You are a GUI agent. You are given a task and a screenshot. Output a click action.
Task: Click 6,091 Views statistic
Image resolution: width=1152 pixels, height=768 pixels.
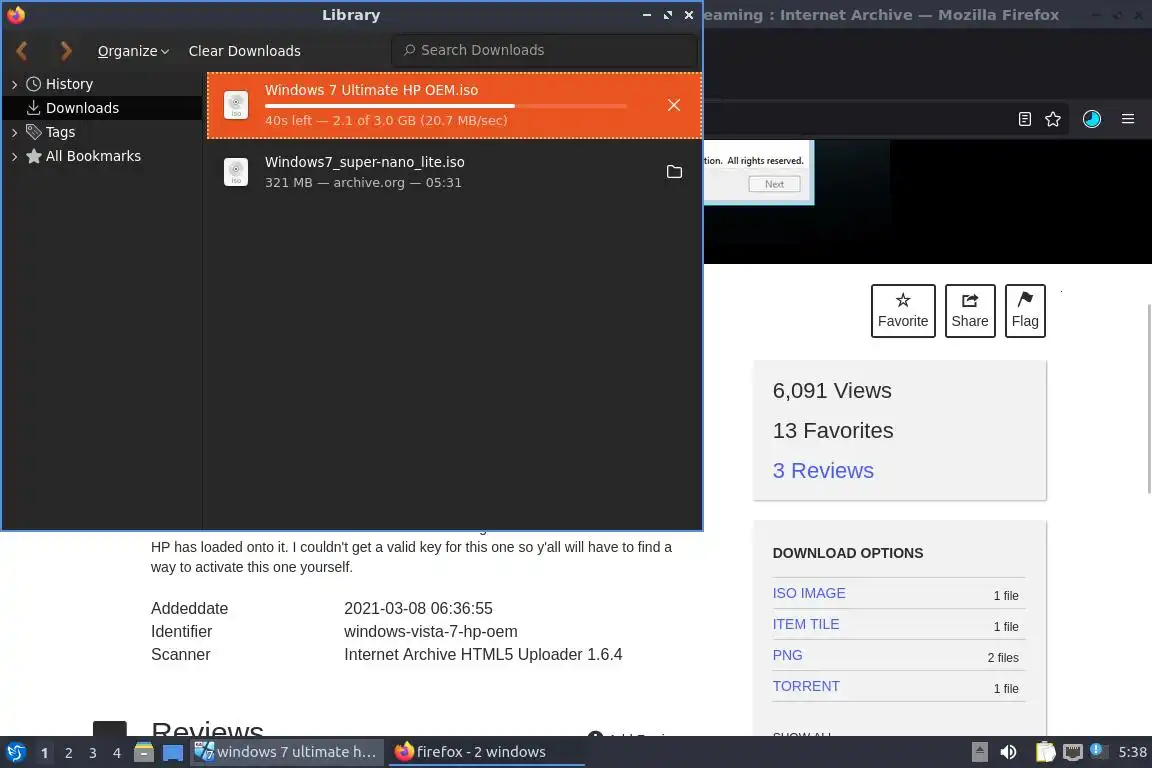coord(832,390)
